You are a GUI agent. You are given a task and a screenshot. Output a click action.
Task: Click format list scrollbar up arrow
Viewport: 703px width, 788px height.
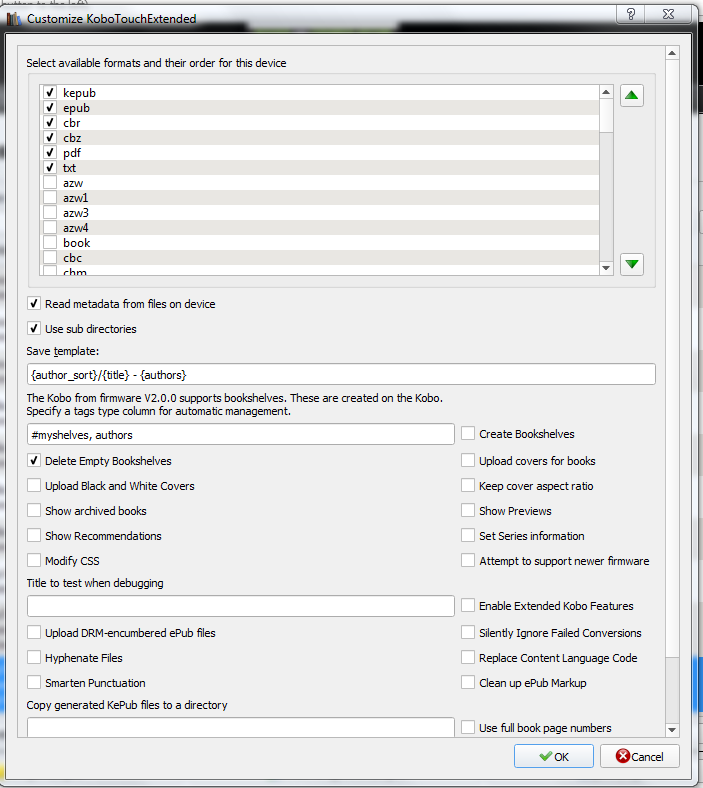606,92
